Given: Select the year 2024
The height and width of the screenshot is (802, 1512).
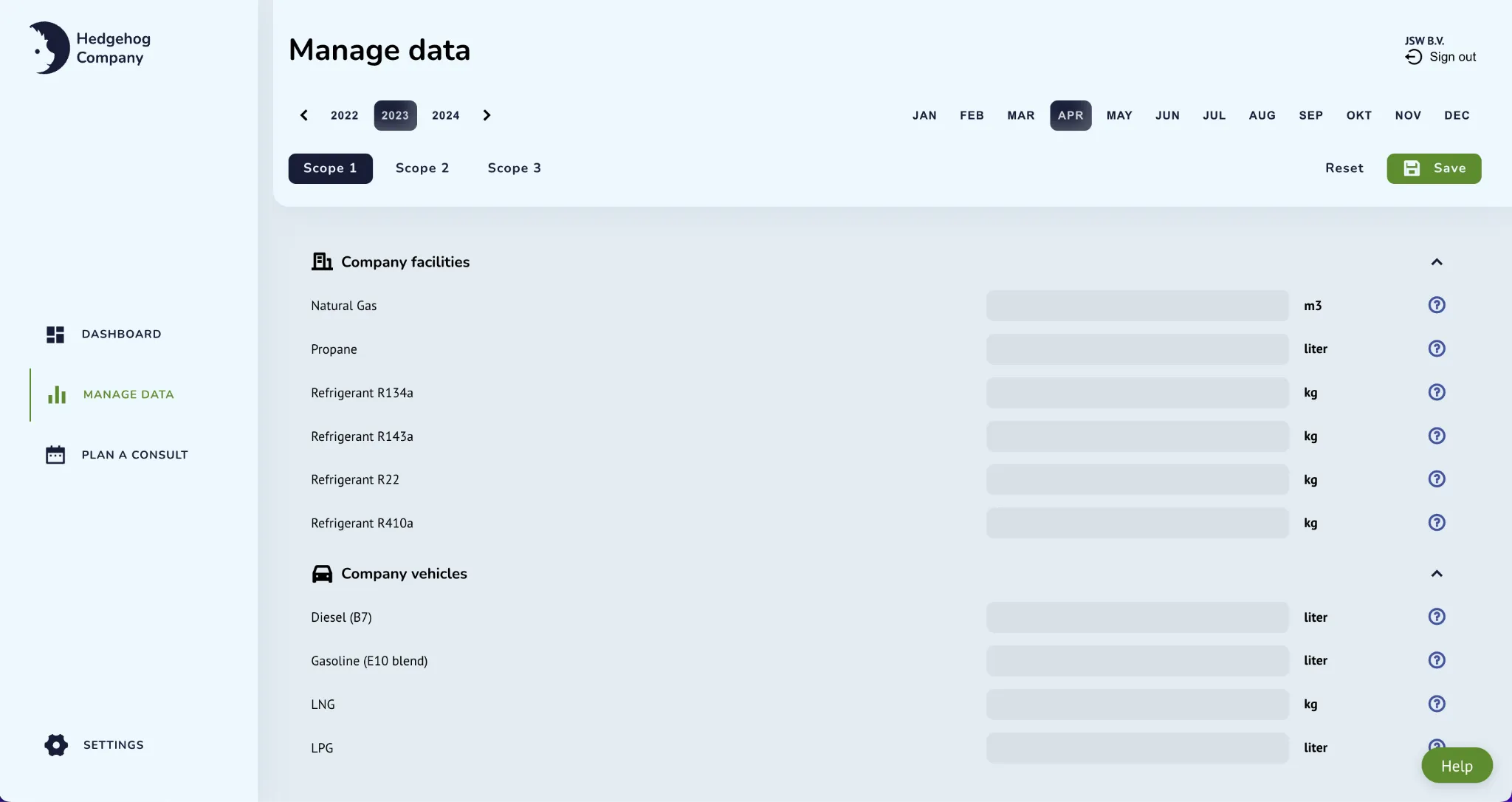Looking at the screenshot, I should [x=445, y=116].
